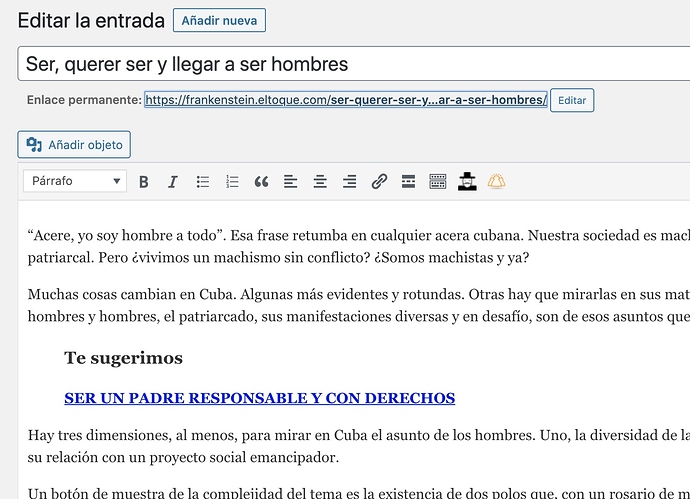690x499 pixels.
Task: Click the Añadir nueva button
Action: (219, 20)
